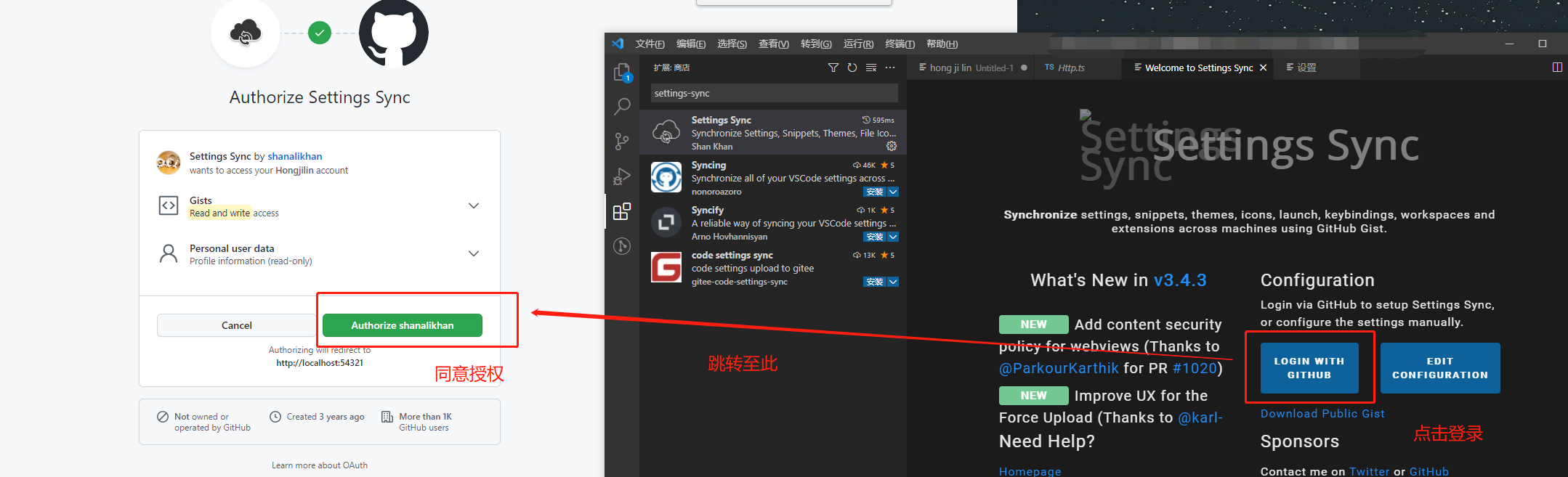Open the 文件(F) menu

coord(650,44)
